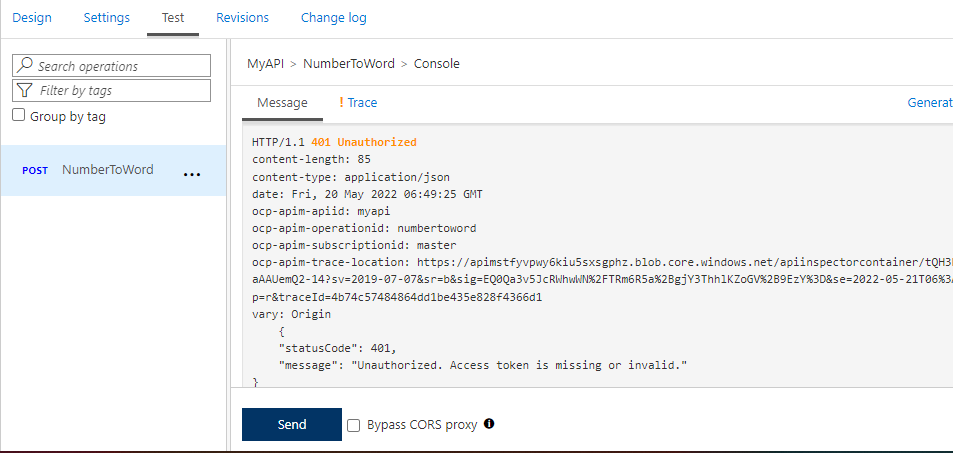Open the NumberToWord operation ellipsis menu
The width and height of the screenshot is (953, 453).
(193, 174)
